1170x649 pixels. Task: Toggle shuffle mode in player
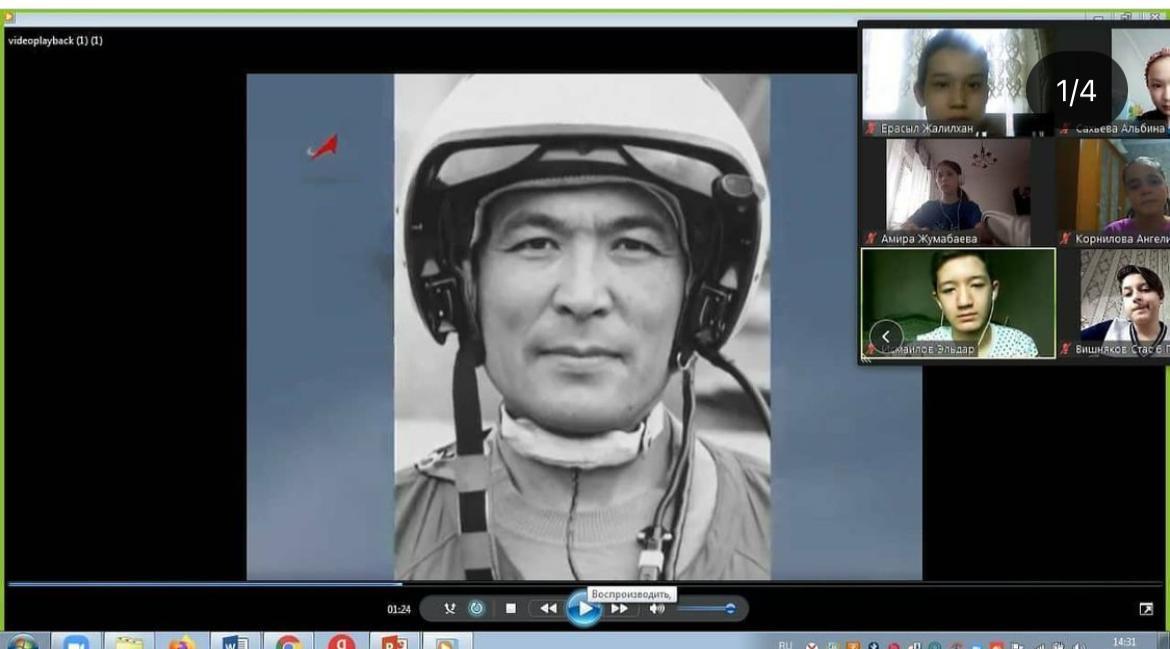(450, 608)
